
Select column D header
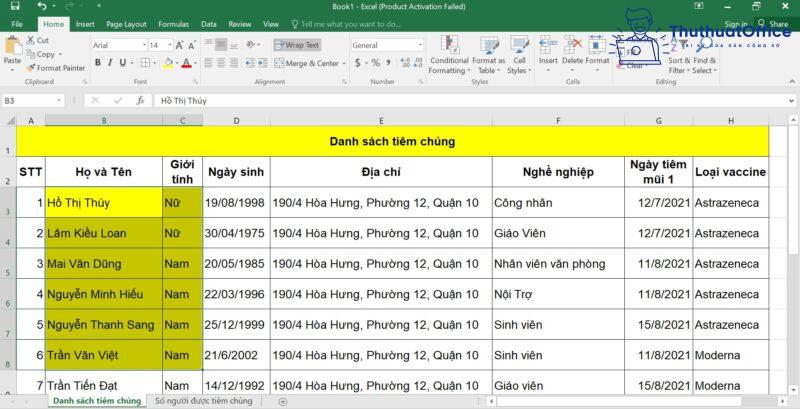point(236,120)
